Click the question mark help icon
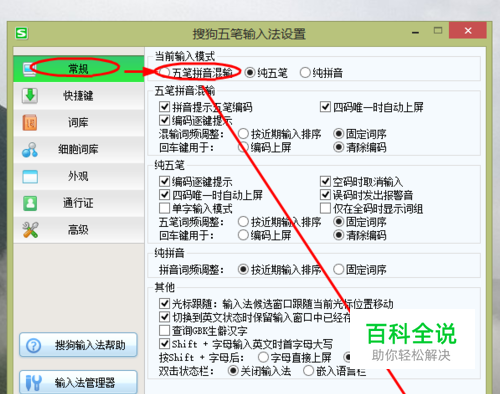Viewport: 500px width, 394px height. [33, 346]
